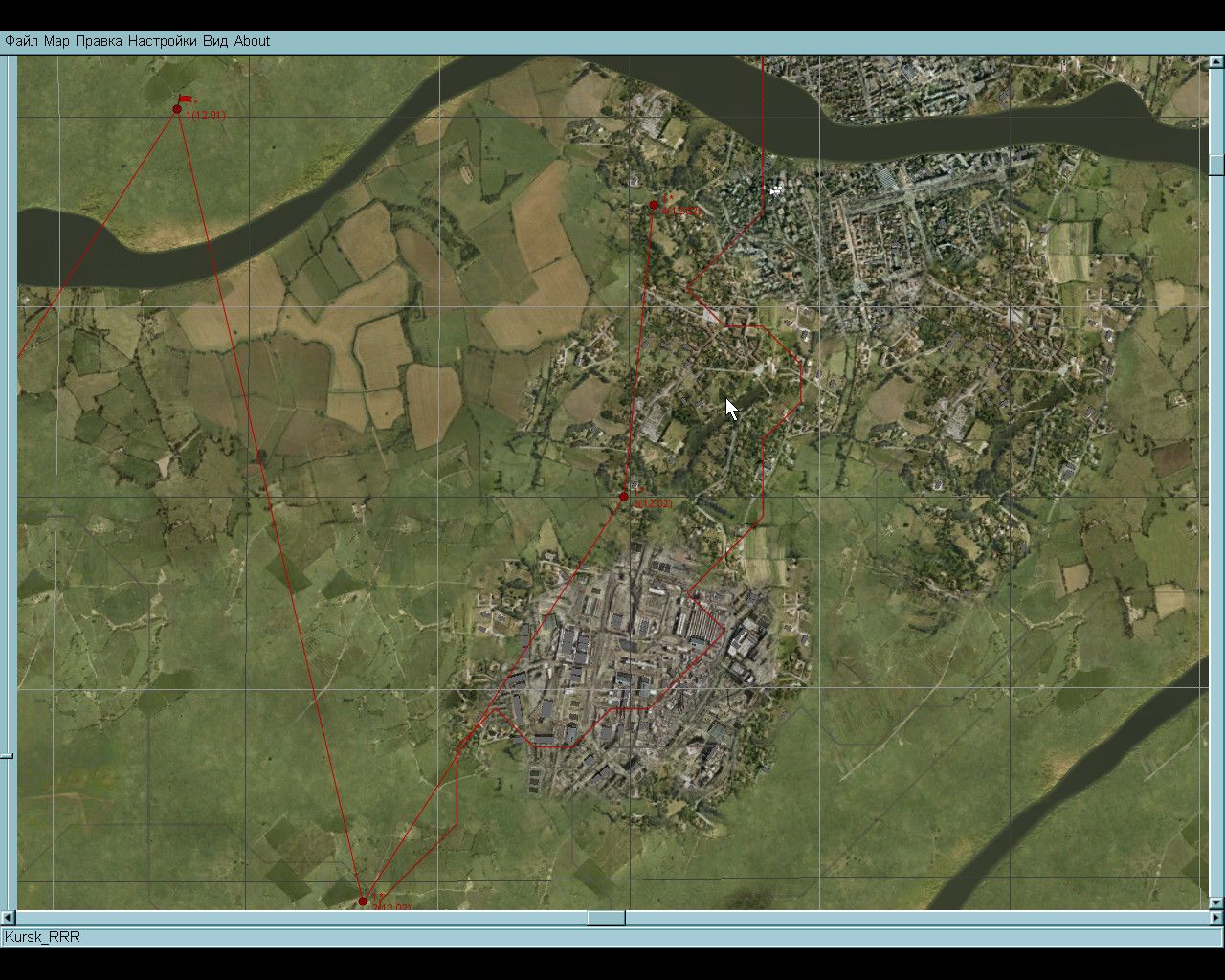Select waypoint 1 (12:01) with red flag
This screenshot has height=980, width=1225.
[x=177, y=109]
